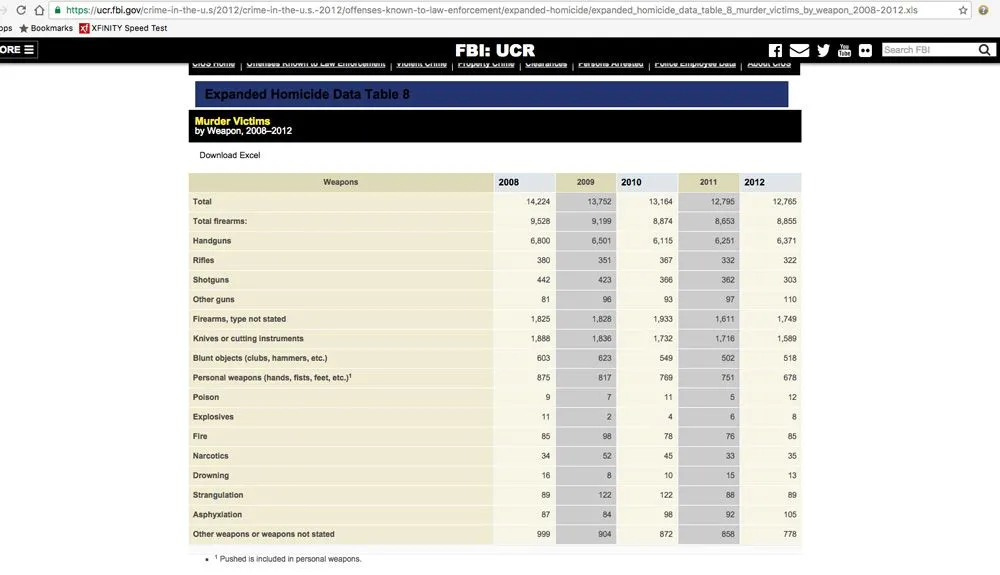Select the URL in the address bar
The image size is (1000, 575).
(500, 10)
